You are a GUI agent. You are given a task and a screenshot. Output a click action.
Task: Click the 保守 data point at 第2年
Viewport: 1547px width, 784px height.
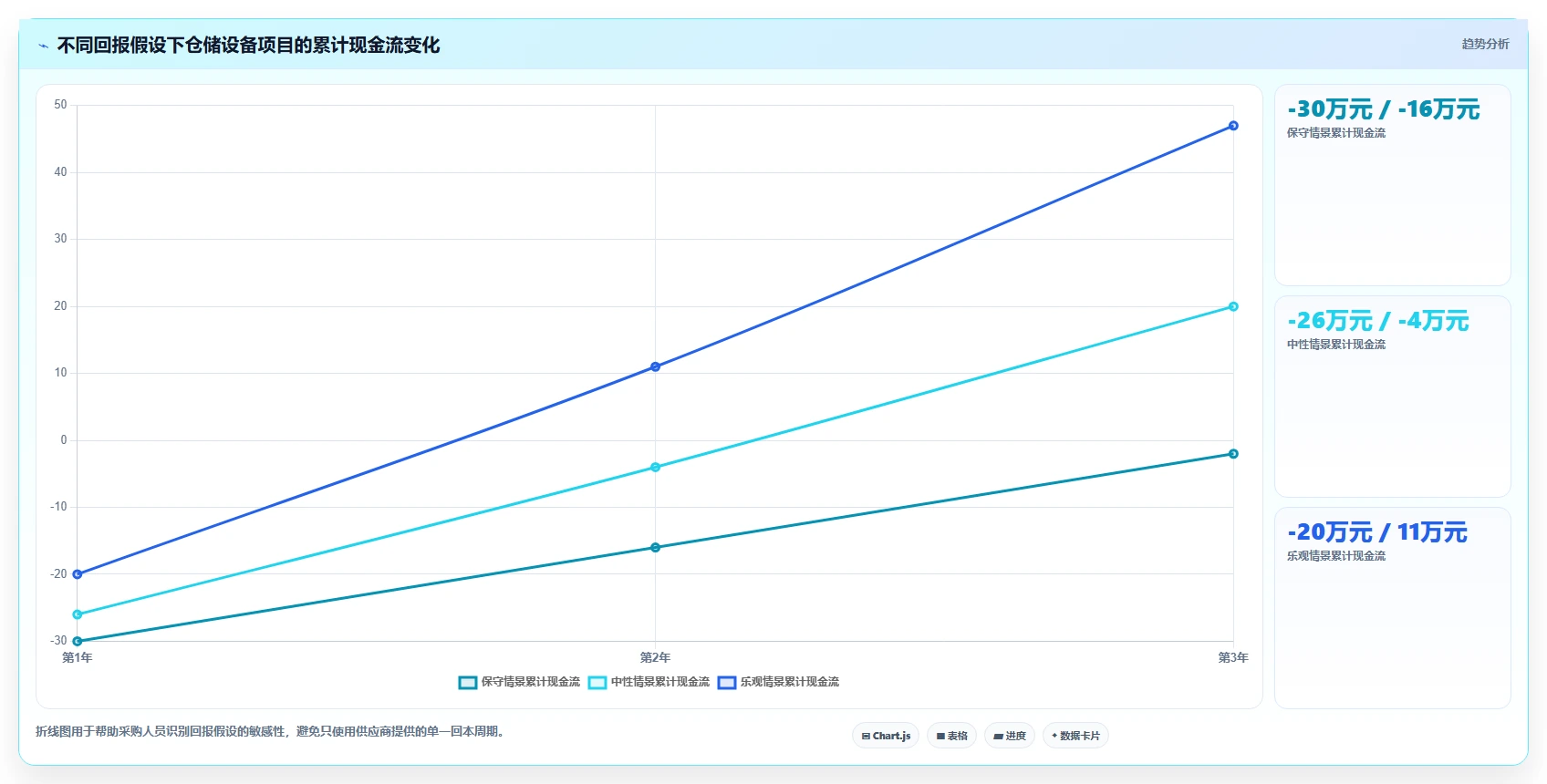tap(655, 548)
